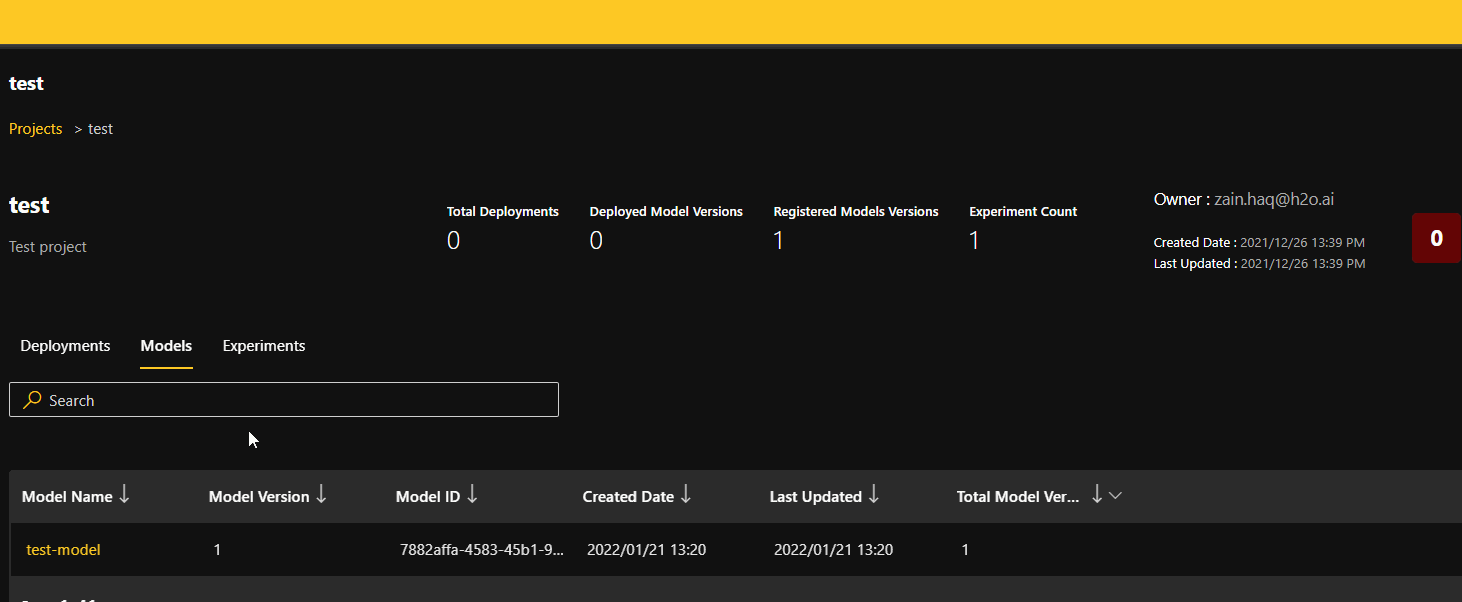The image size is (1462, 602).
Task: Sort by Model Name using its arrow
Action: click(x=124, y=495)
